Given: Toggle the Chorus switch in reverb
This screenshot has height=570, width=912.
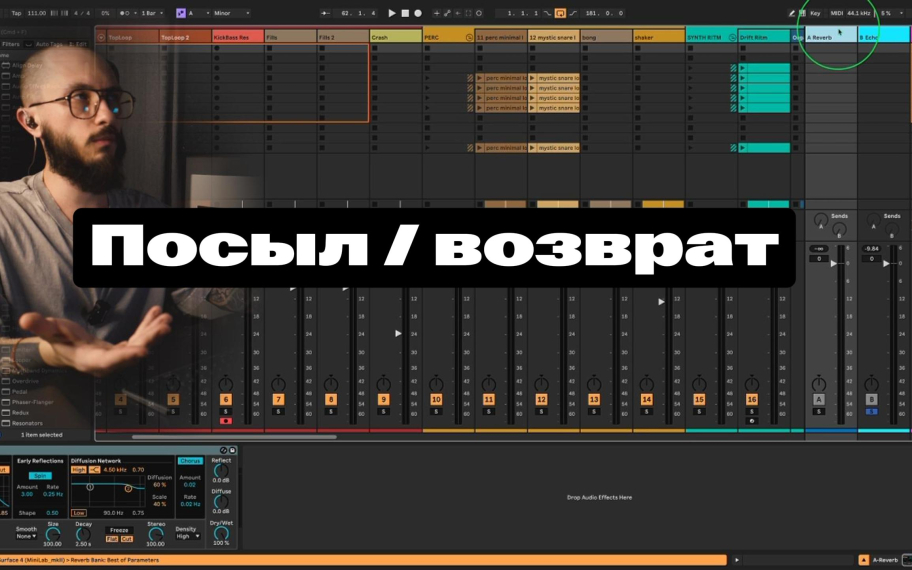Looking at the screenshot, I should [189, 461].
